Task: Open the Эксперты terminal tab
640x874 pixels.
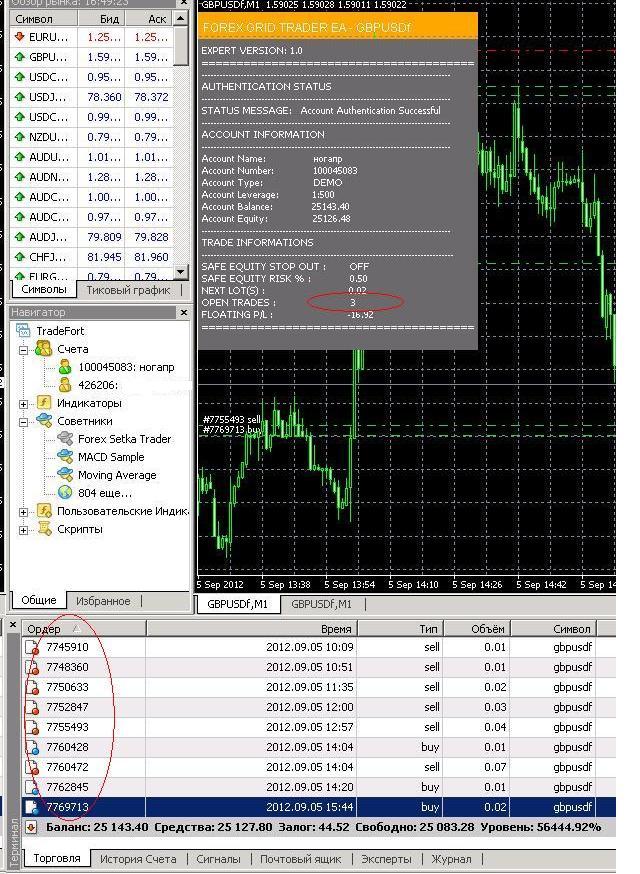Action: [386, 860]
